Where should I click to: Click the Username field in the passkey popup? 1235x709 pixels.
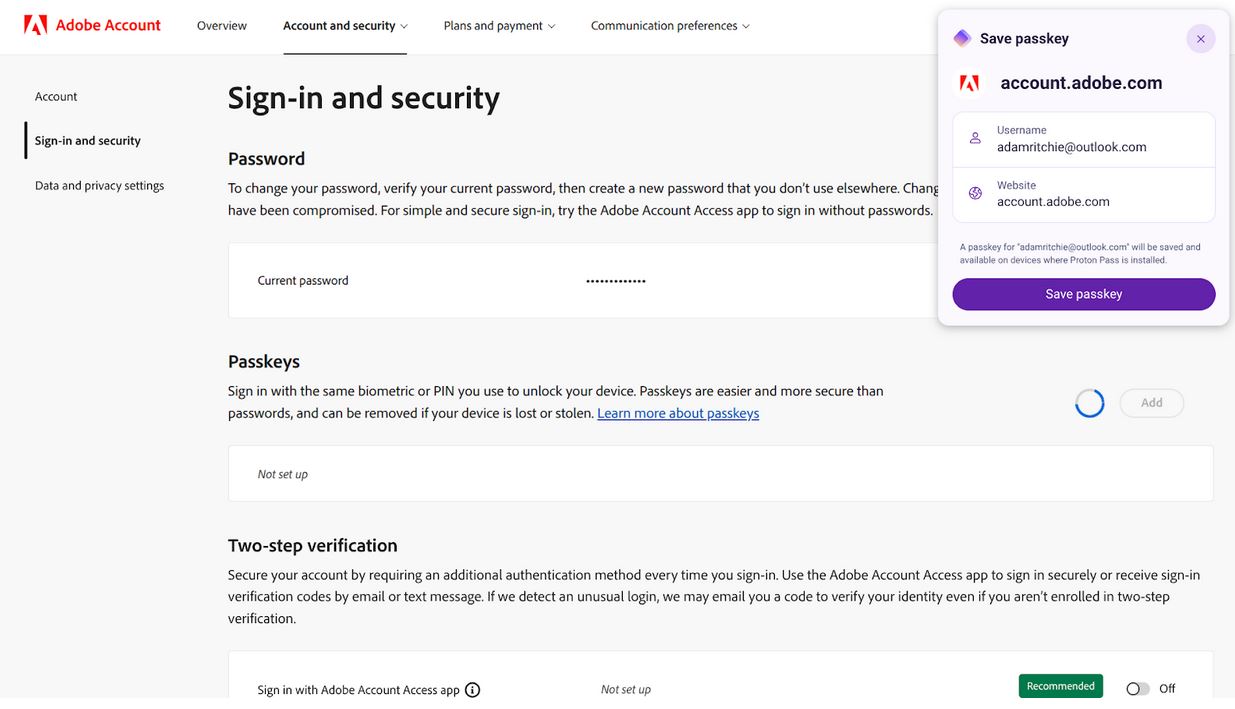1084,139
